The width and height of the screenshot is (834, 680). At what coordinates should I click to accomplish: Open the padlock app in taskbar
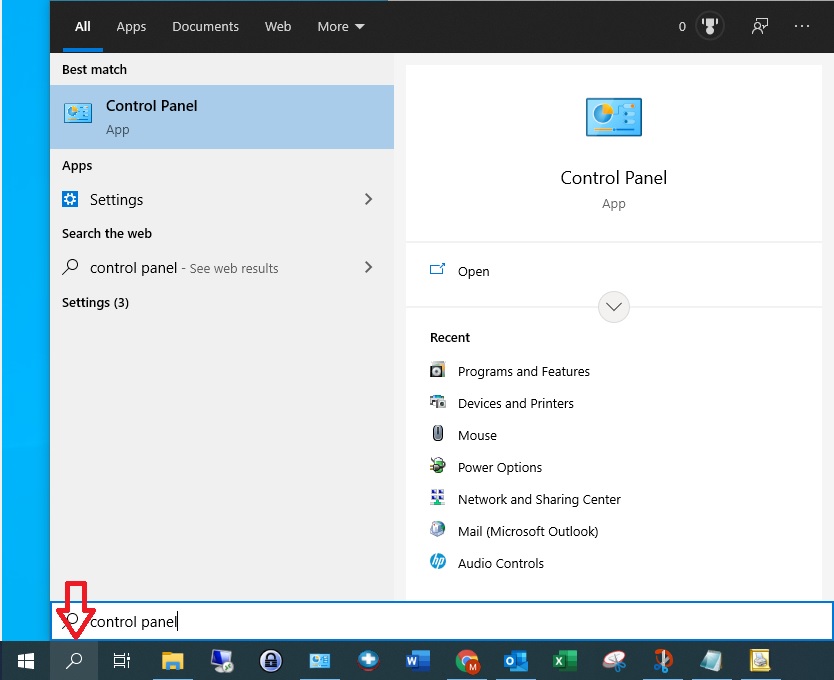pyautogui.click(x=271, y=661)
